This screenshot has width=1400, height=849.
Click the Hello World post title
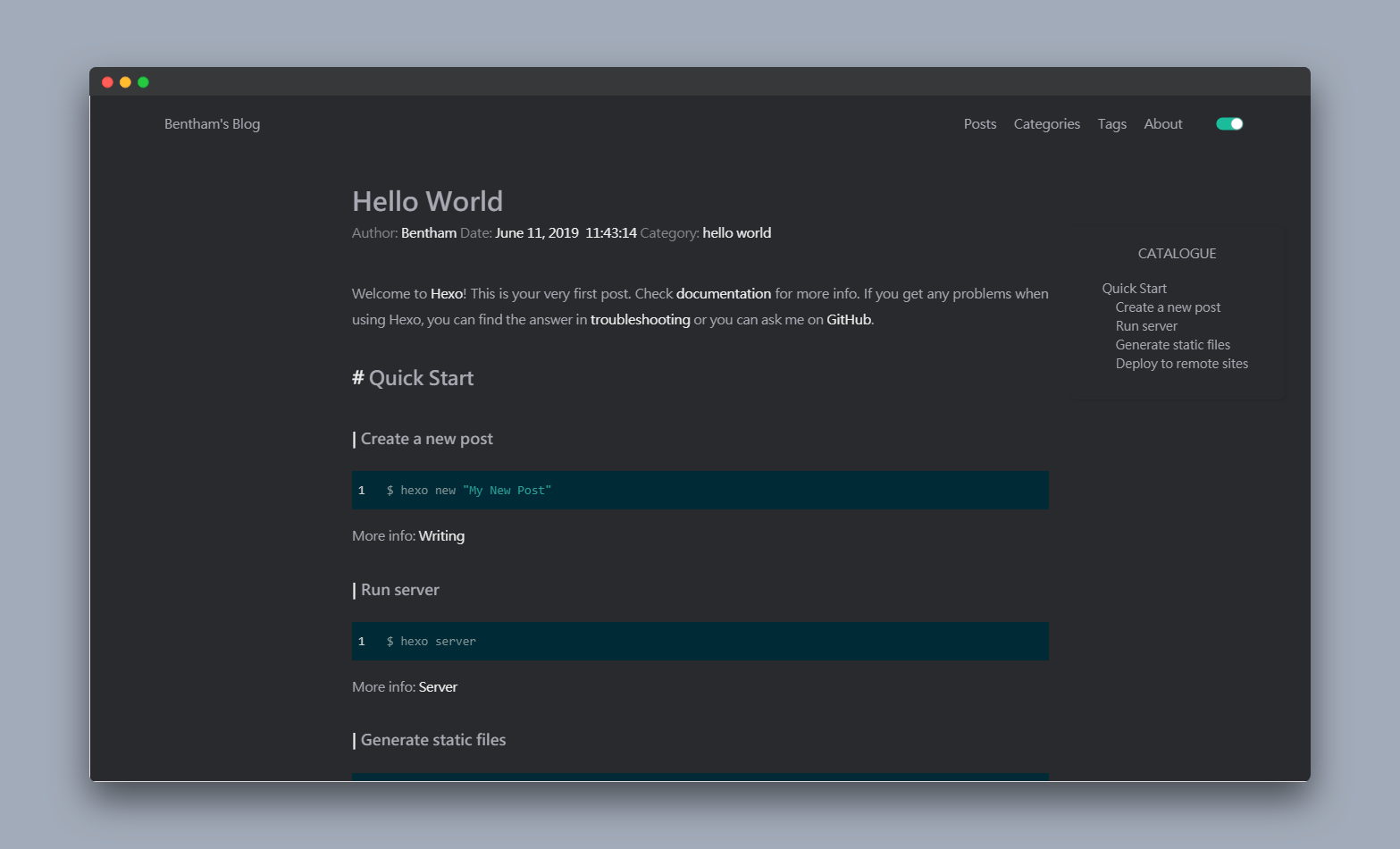(427, 202)
